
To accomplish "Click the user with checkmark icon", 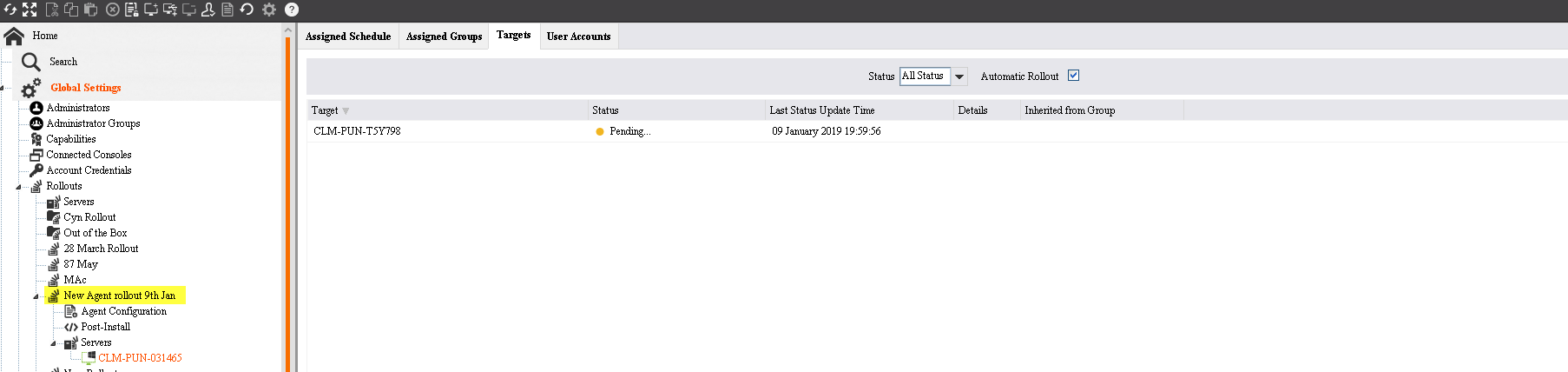I will click(208, 10).
